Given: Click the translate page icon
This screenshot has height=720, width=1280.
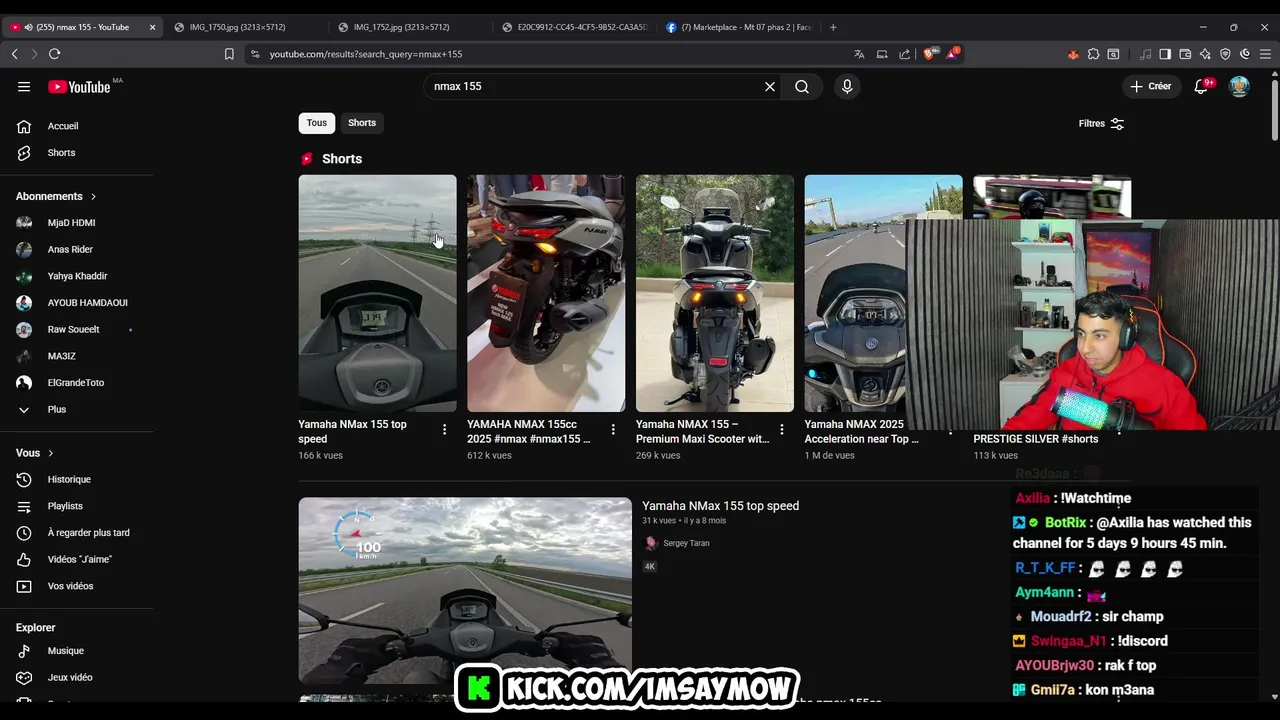Looking at the screenshot, I should [x=859, y=54].
